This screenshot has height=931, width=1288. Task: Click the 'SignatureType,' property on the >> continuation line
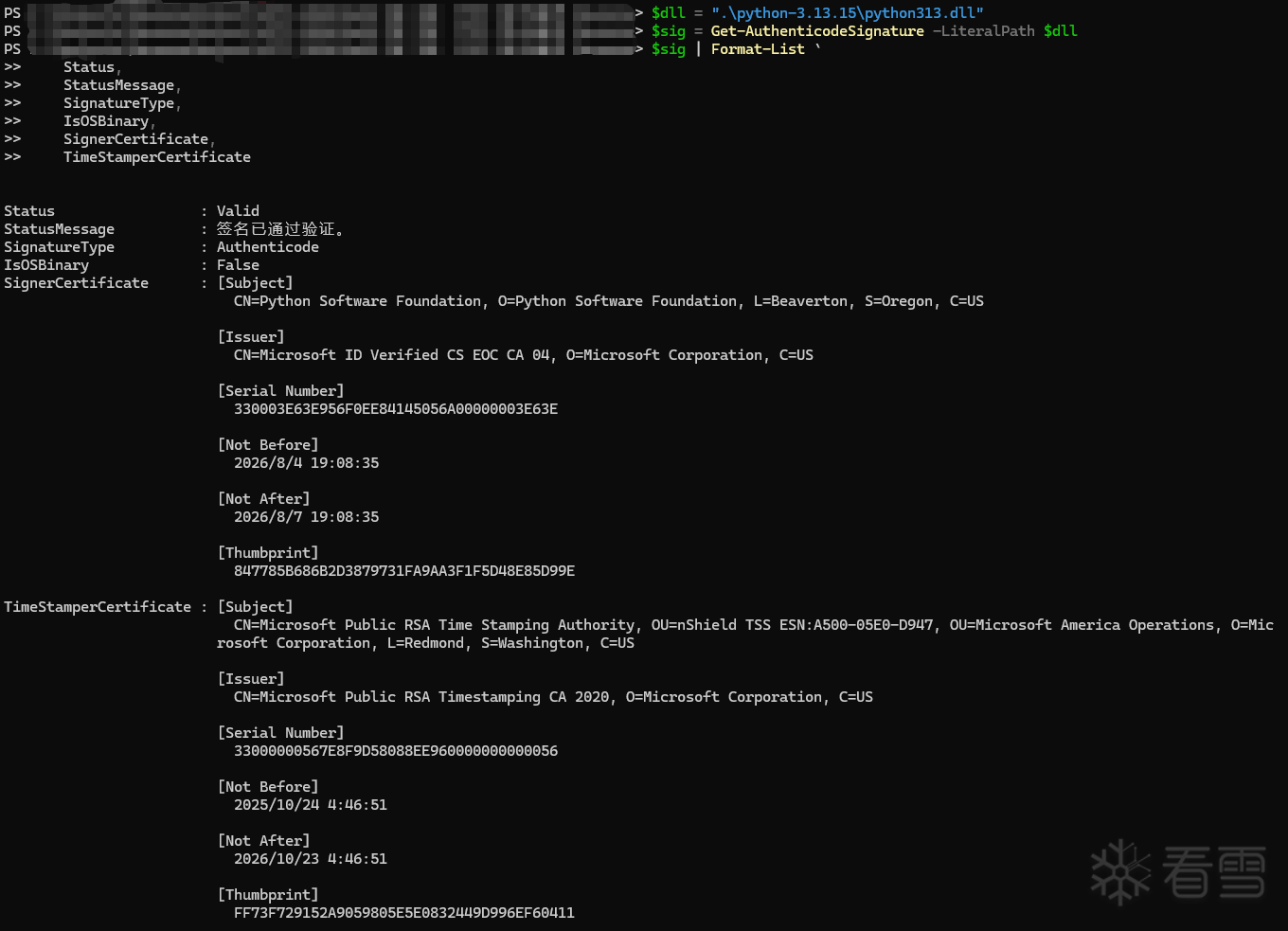pyautogui.click(x=122, y=103)
